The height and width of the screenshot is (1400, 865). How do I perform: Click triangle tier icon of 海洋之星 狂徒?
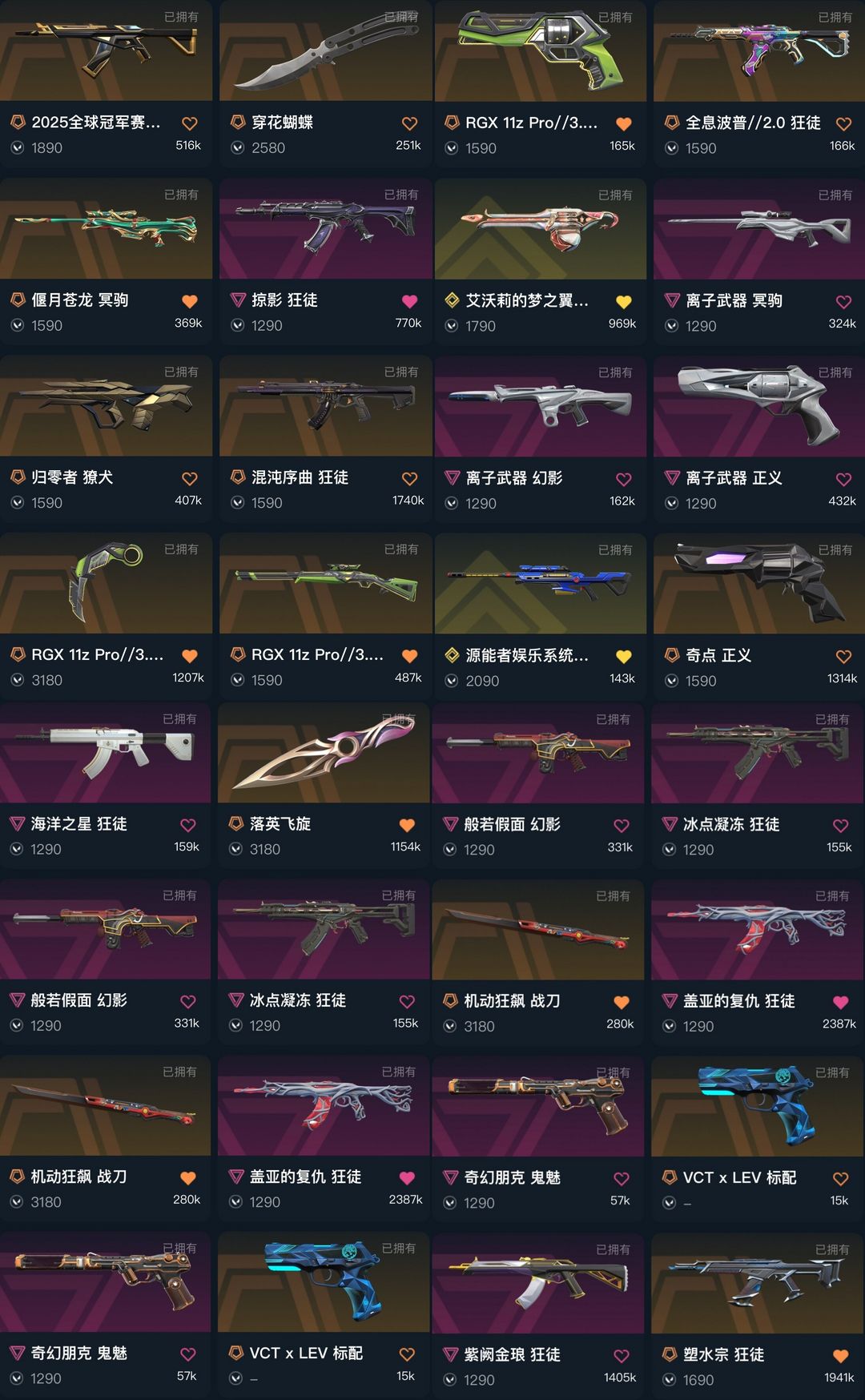(17, 824)
